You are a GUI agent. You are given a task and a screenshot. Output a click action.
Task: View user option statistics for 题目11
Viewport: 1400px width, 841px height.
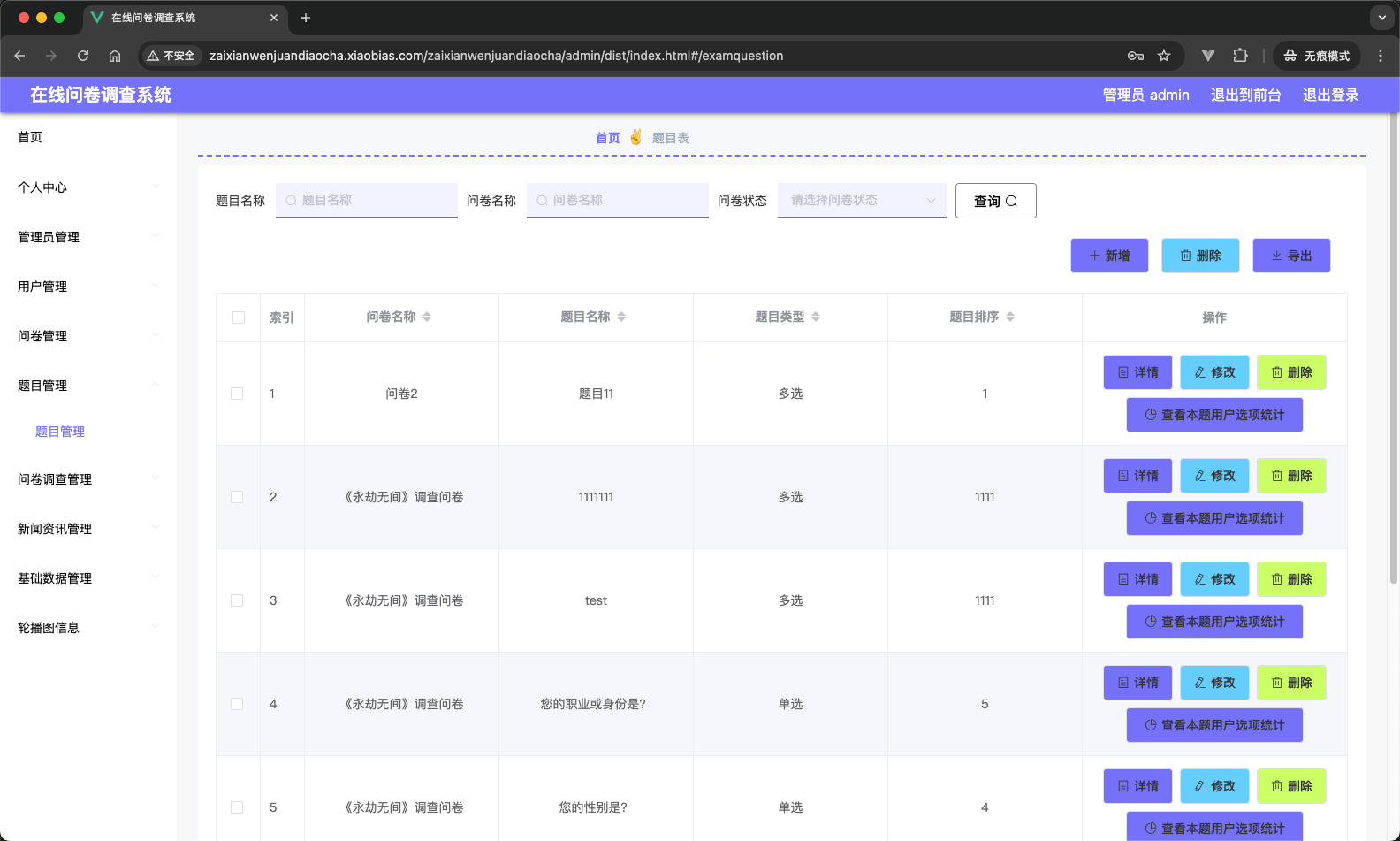1214,415
